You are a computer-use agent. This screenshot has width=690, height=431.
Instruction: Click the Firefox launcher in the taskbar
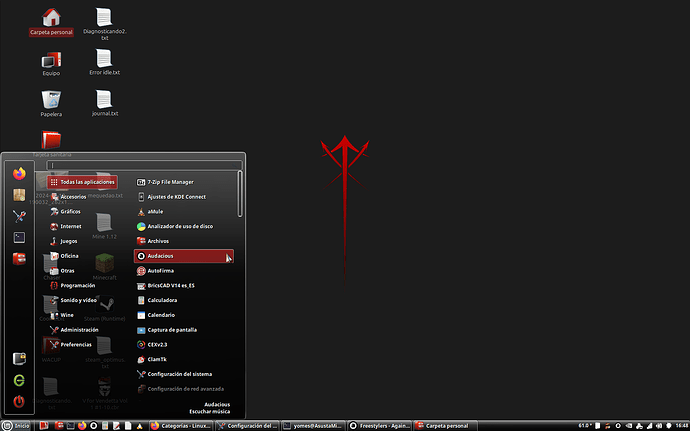tap(82, 426)
